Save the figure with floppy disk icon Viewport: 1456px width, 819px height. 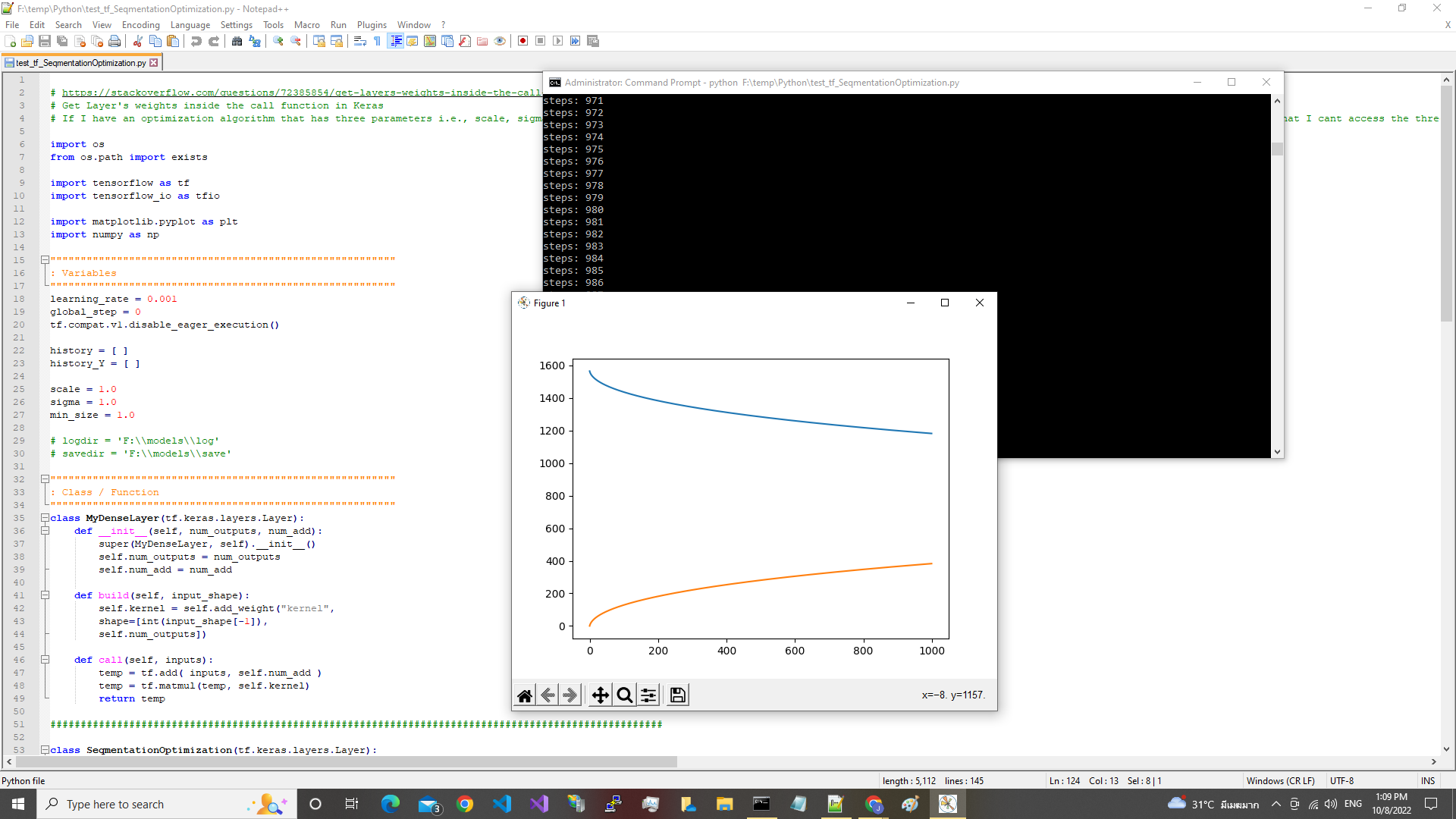click(x=678, y=695)
